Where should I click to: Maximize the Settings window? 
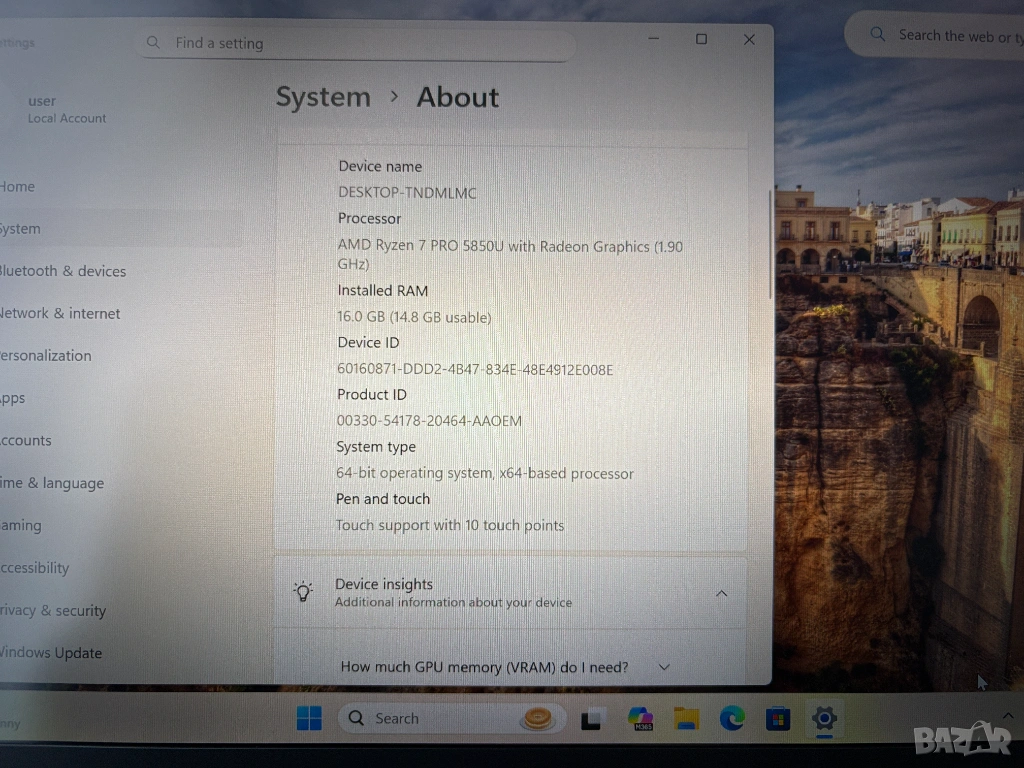tap(701, 39)
